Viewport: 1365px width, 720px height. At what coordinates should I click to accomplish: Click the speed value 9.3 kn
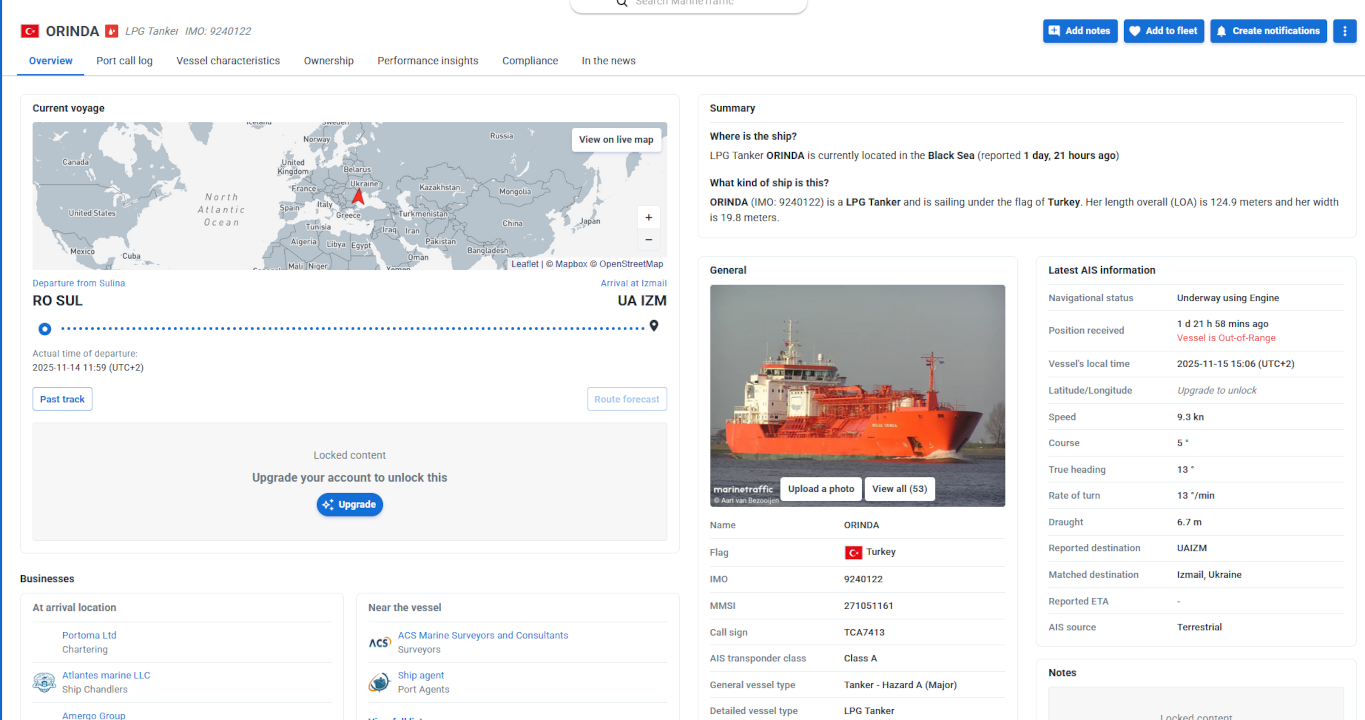(1191, 417)
